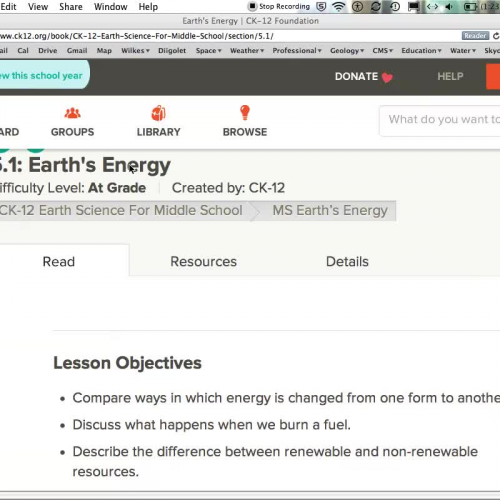Screen dimensions: 500x500
Task: Switch to the Read tab
Action: 59,261
